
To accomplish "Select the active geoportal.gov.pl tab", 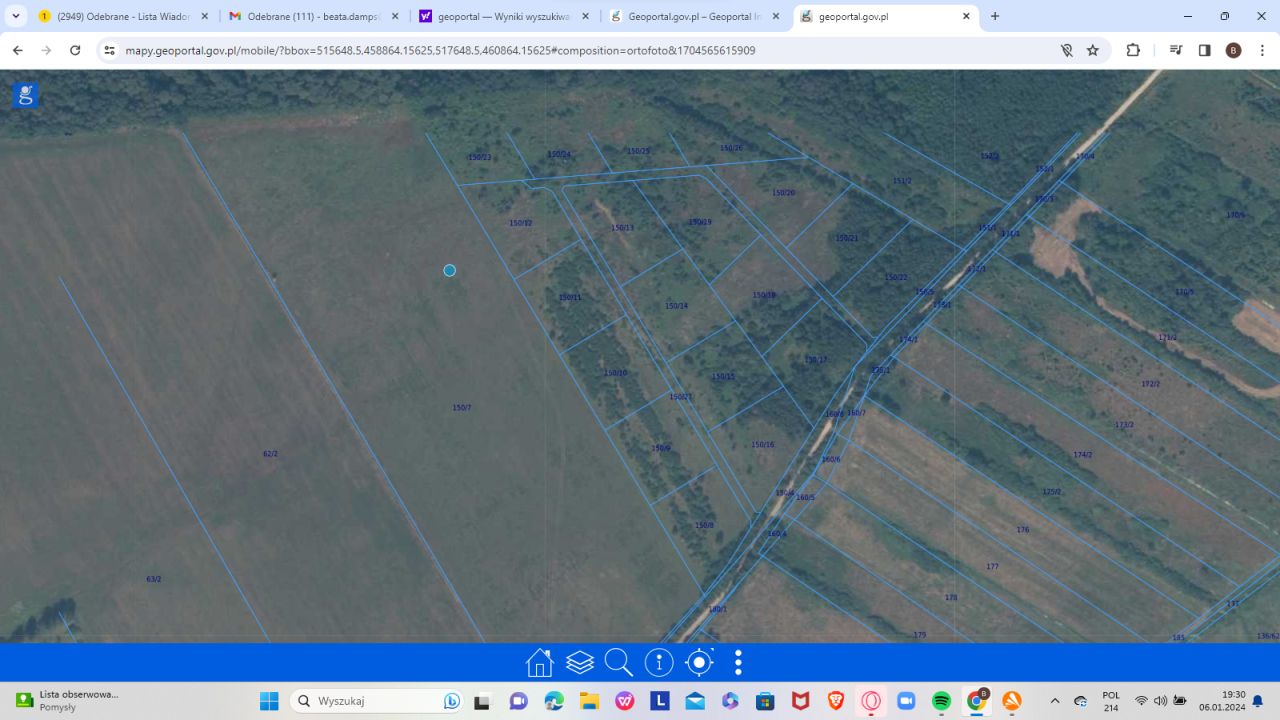I will 885,16.
